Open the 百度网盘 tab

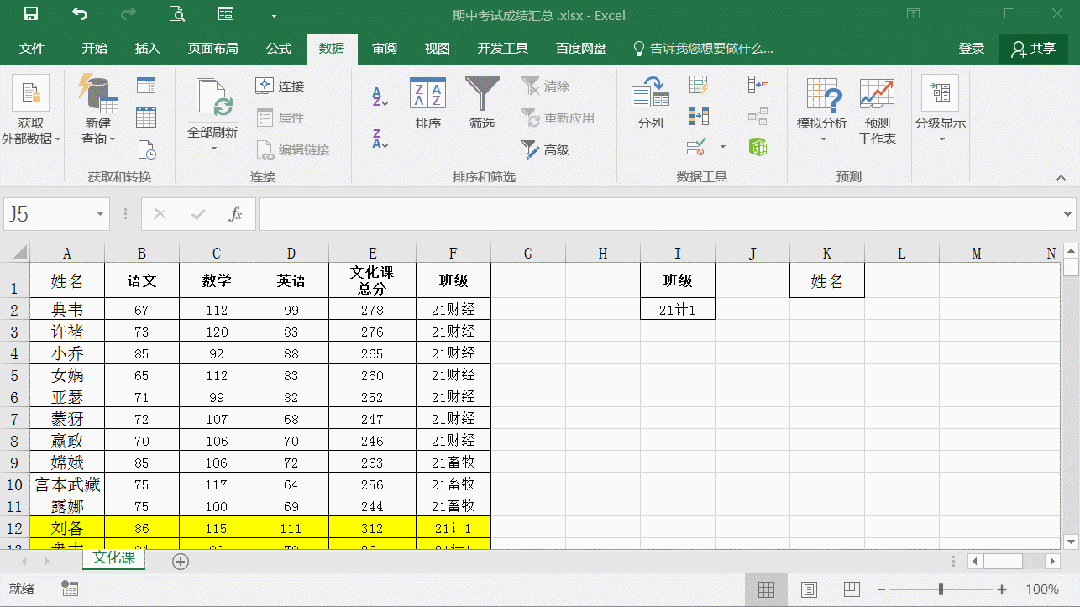[x=581, y=49]
